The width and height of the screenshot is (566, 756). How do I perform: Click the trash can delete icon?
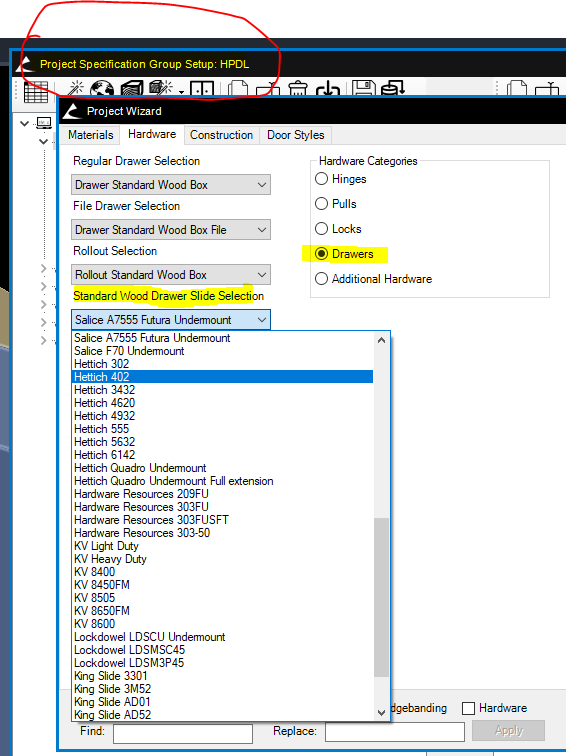pyautogui.click(x=298, y=89)
